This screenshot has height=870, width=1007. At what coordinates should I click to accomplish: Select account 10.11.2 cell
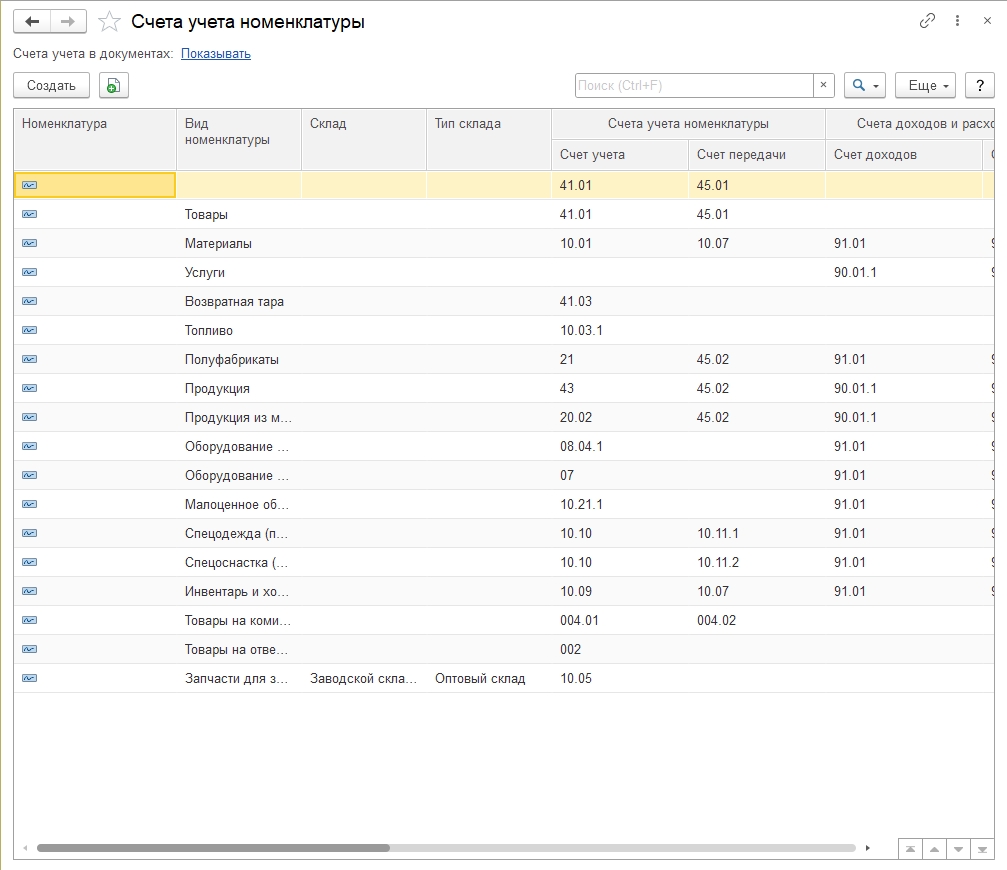757,562
